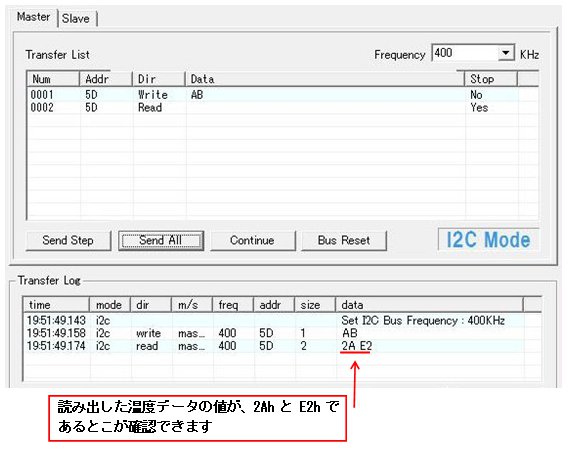Click the addr column header in Transfer Log

pos(273,305)
